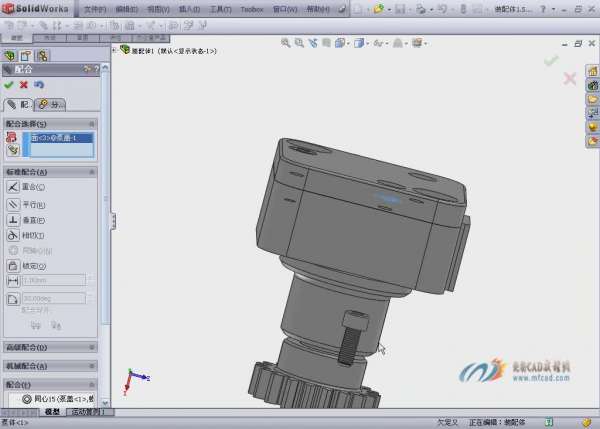Toggle the Parallel (平行) mate option
Viewport: 600px width, 429px height.
point(13,204)
